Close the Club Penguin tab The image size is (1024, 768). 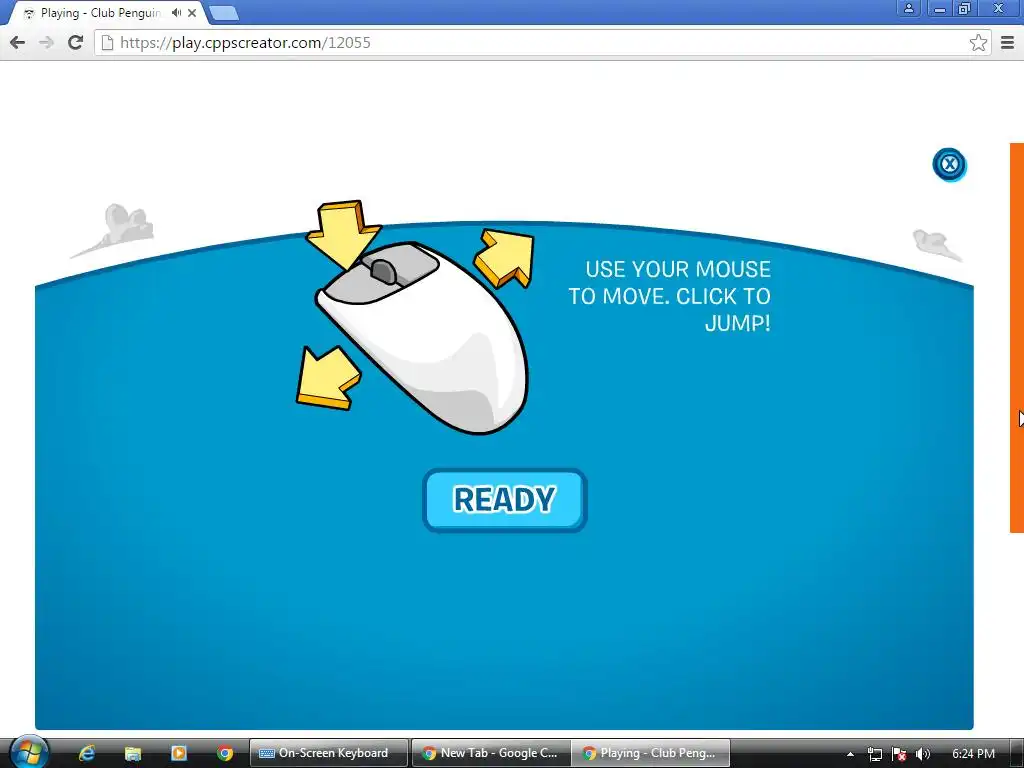192,13
